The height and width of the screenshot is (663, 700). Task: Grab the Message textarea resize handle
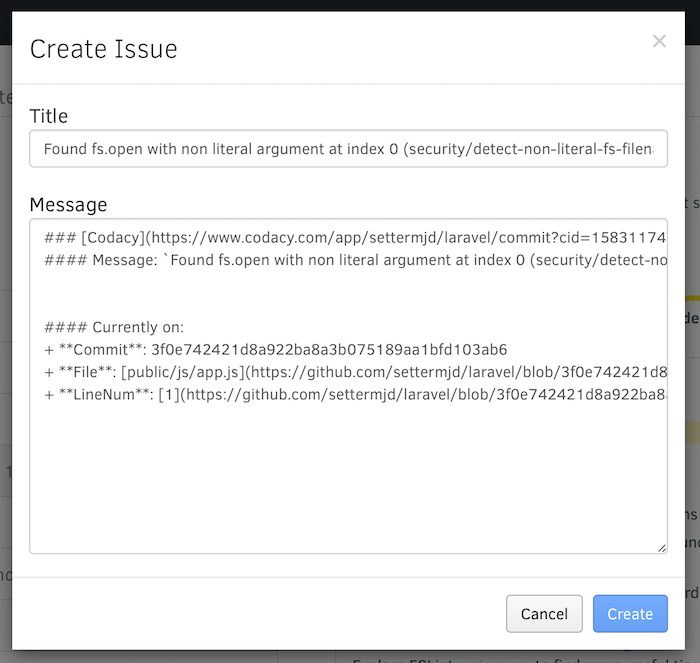click(x=661, y=547)
